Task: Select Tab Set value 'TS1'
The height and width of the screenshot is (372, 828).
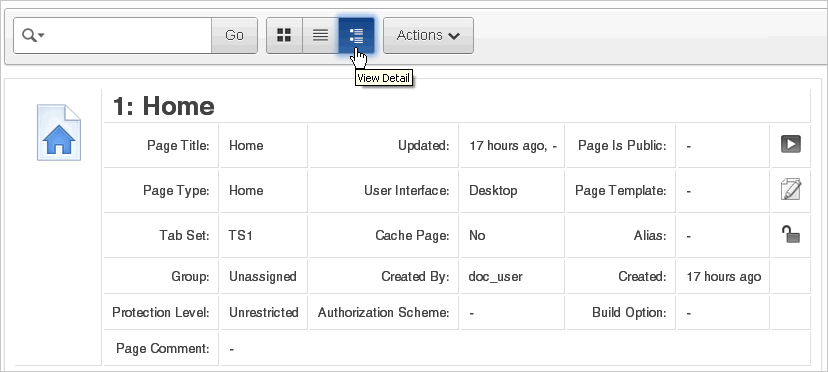Action: (241, 235)
